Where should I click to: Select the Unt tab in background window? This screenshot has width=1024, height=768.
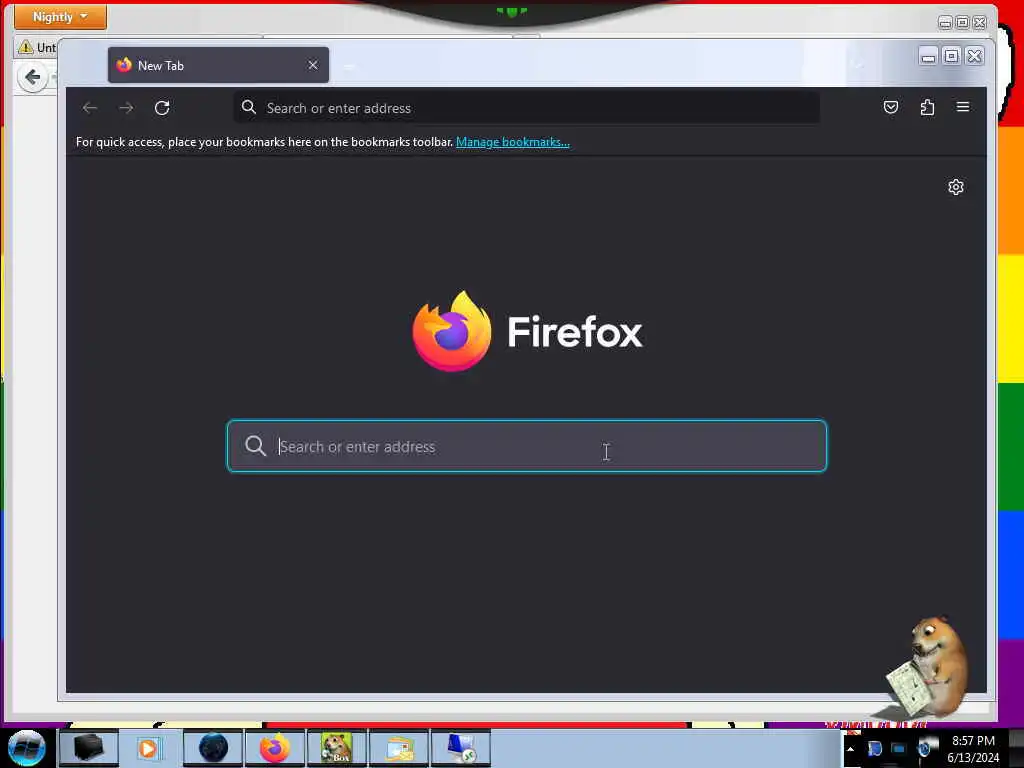37,47
